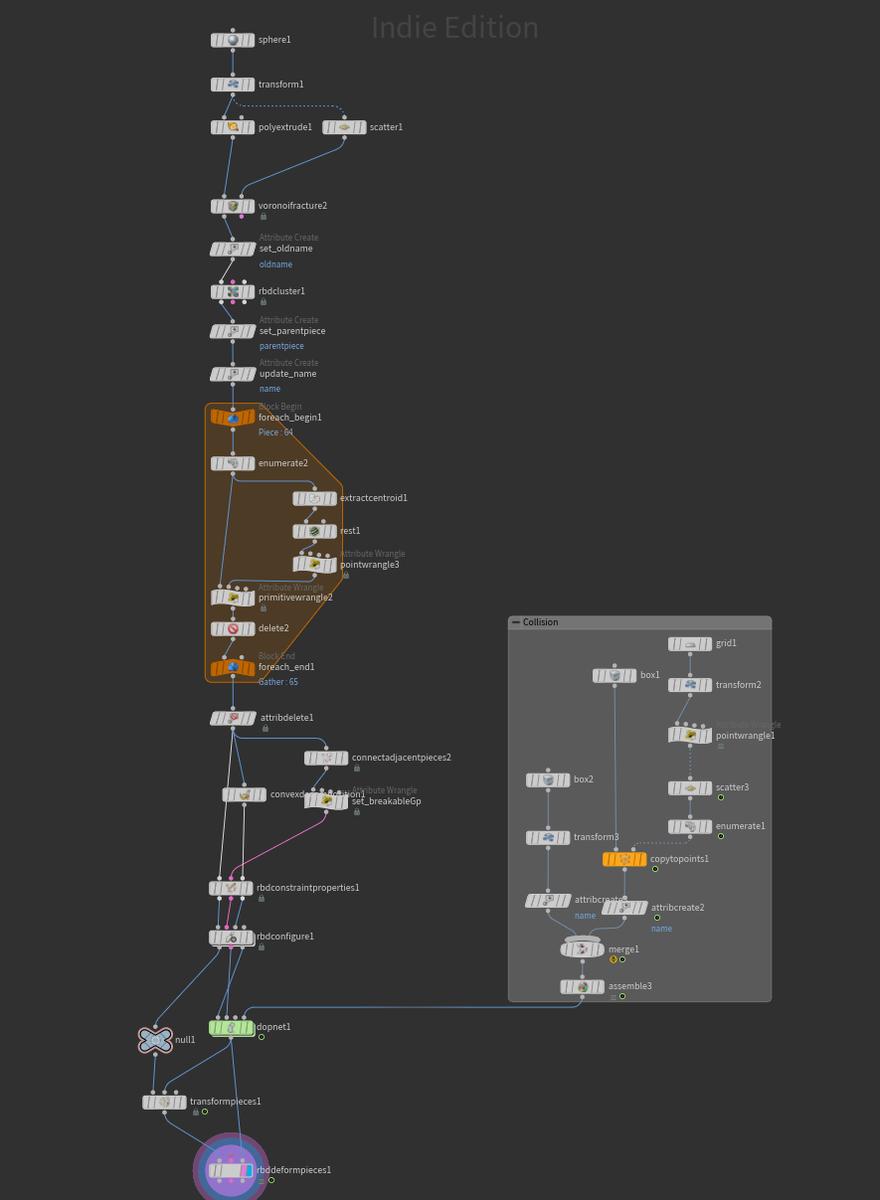Click the 'name' label under update_name
880x1200 pixels.
270,389
